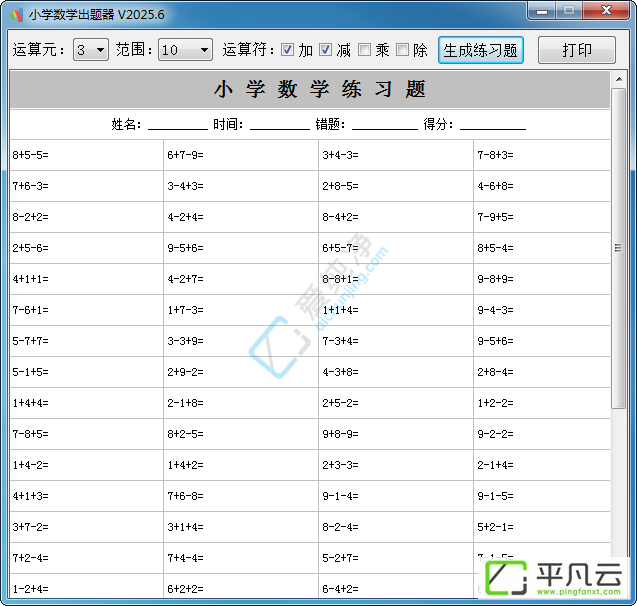The width and height of the screenshot is (637, 606).
Task: Select the 4+1+3= problem cell
Action: click(x=87, y=496)
